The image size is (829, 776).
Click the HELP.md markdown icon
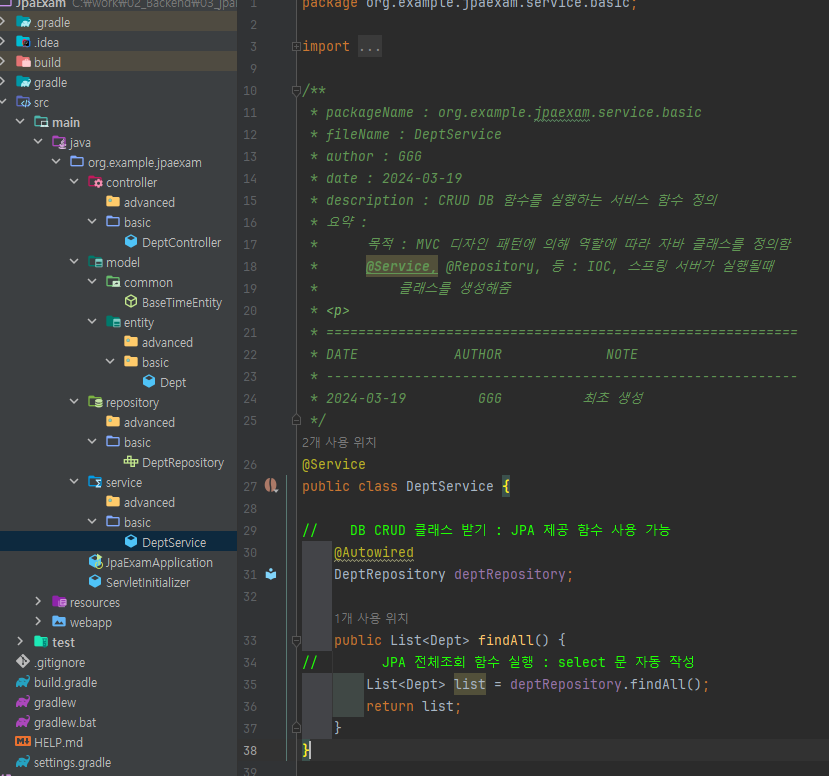click(x=23, y=742)
